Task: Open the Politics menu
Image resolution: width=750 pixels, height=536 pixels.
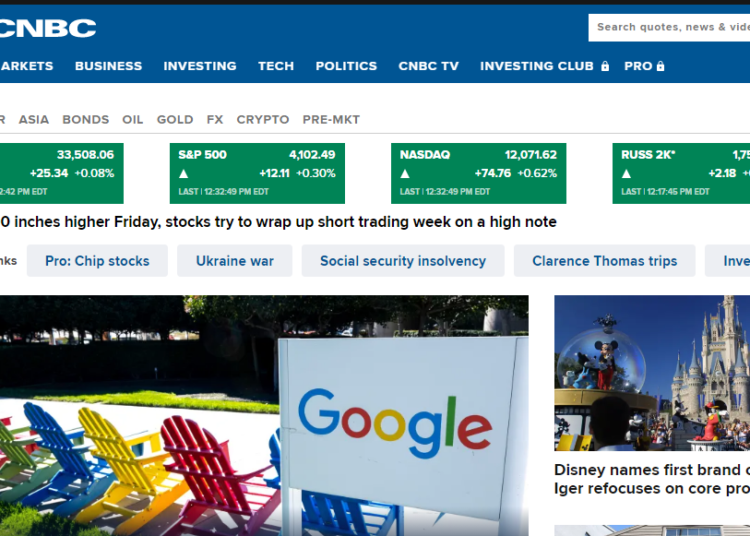Action: (346, 66)
